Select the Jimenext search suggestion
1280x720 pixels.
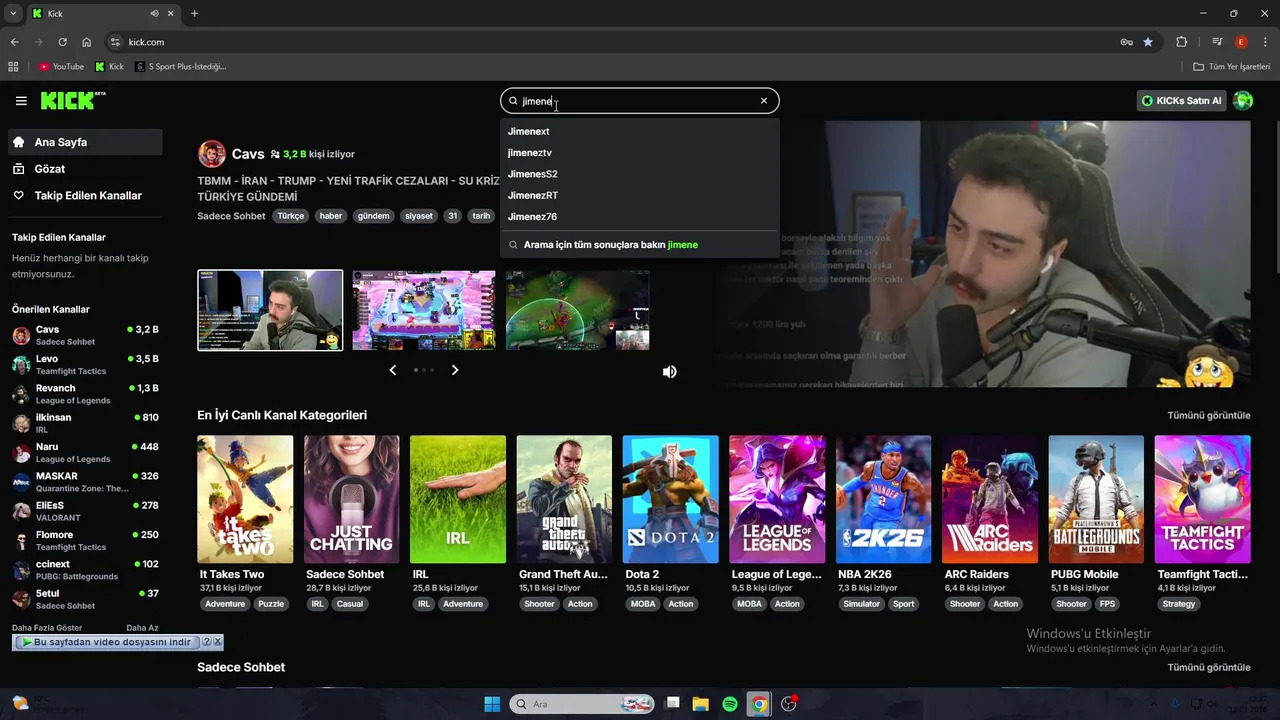coord(639,131)
